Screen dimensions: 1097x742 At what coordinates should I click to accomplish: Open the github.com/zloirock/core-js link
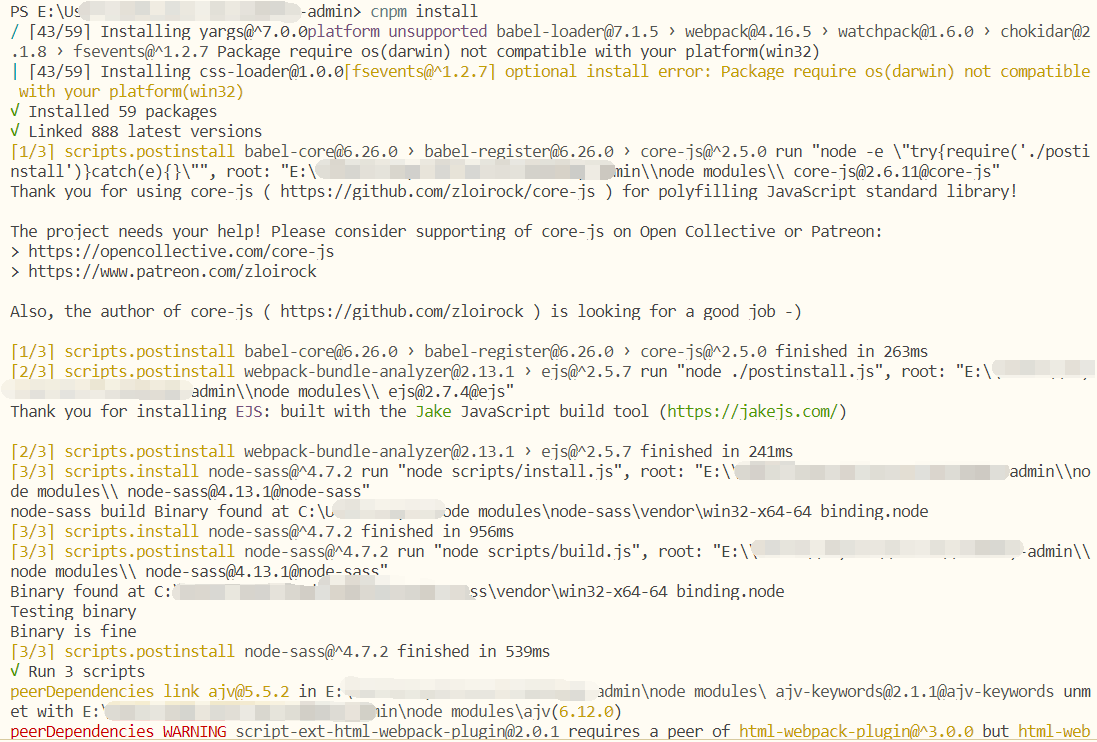pos(438,192)
